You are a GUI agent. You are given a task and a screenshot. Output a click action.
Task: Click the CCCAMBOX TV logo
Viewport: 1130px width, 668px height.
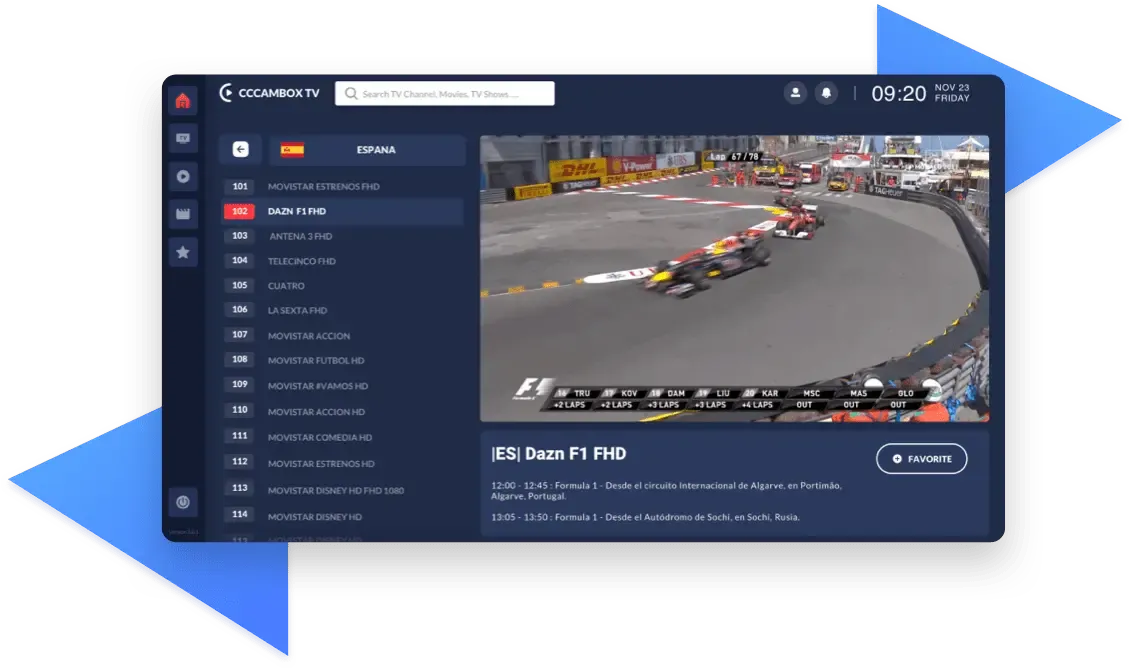coord(268,92)
